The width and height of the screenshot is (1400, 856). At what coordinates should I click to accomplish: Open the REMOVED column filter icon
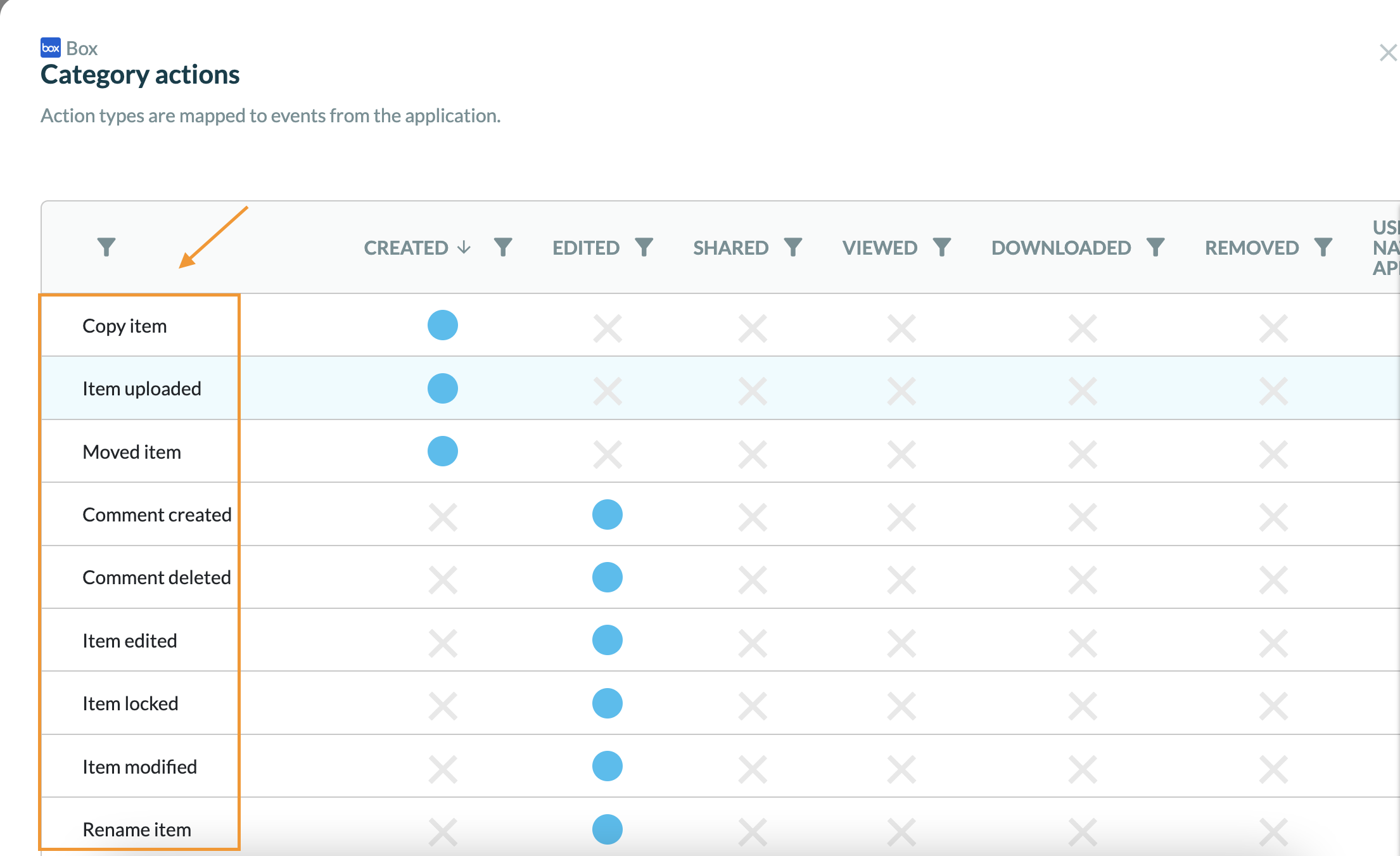(x=1323, y=247)
